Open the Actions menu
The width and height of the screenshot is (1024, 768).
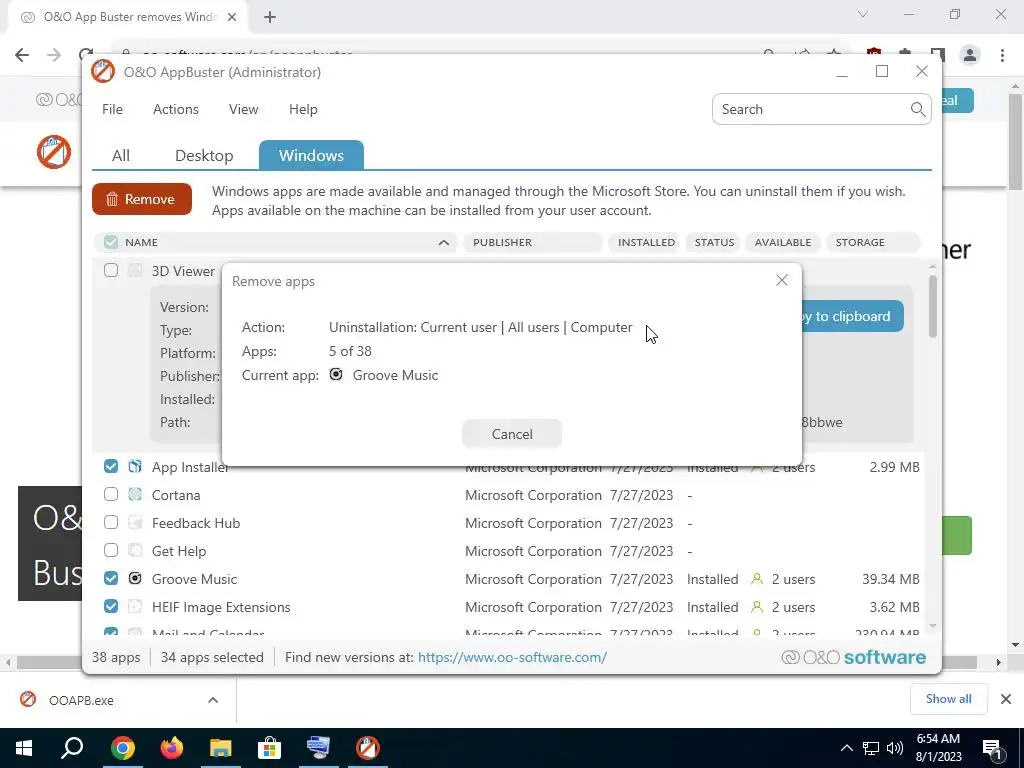(176, 109)
